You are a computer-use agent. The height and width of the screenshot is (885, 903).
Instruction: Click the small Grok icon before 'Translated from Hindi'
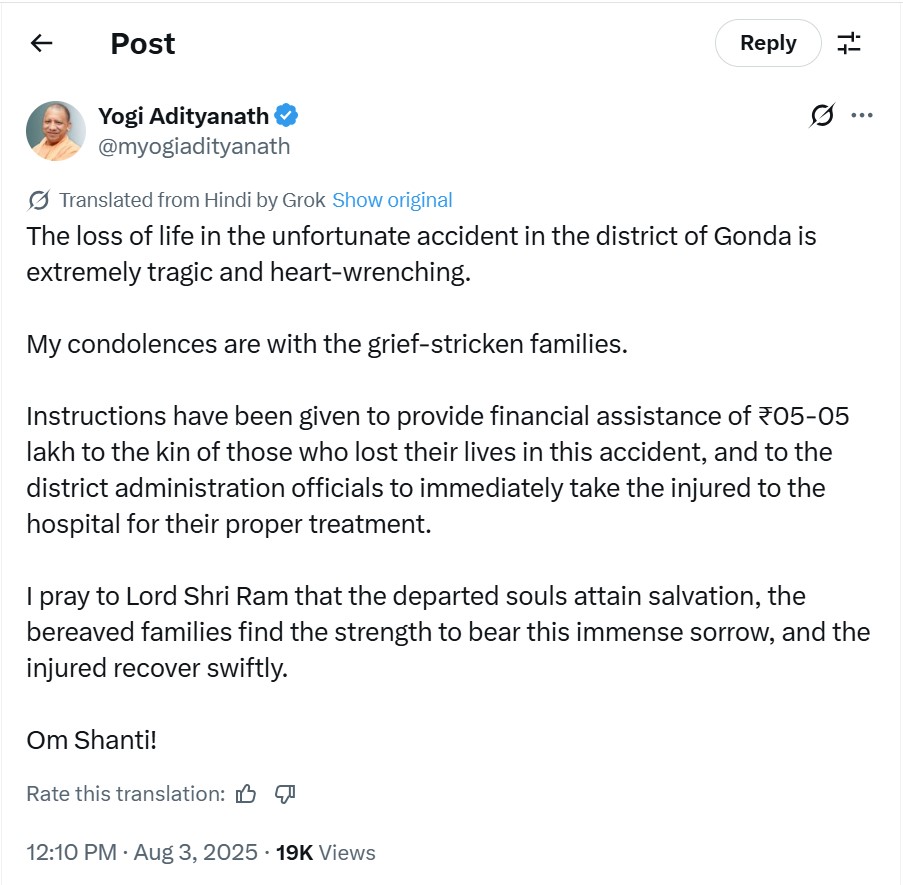coord(39,200)
